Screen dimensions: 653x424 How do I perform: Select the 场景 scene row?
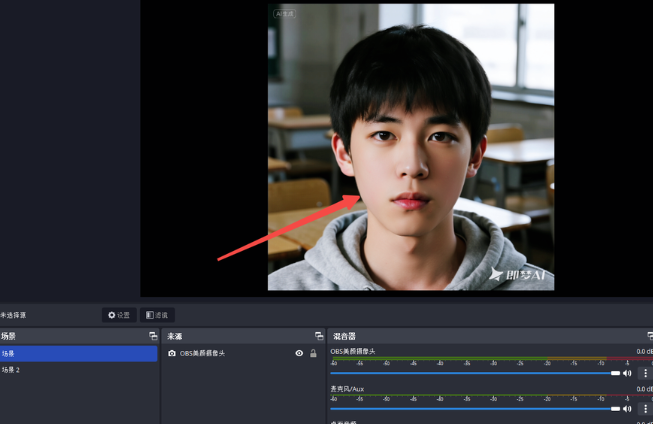point(79,354)
